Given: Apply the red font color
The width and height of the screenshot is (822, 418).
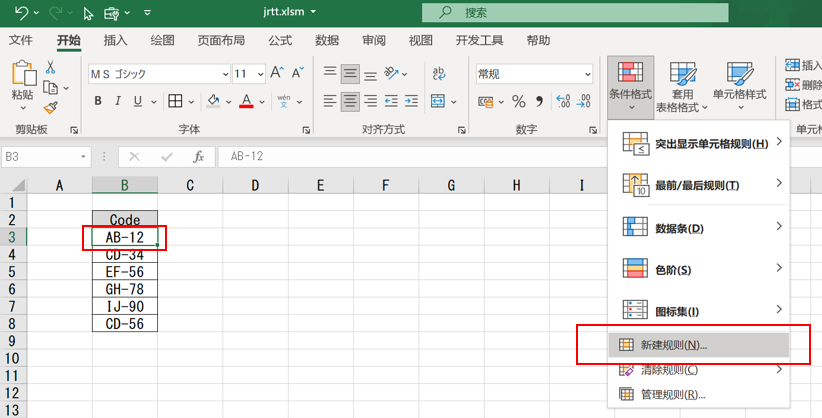Looking at the screenshot, I should click(246, 101).
